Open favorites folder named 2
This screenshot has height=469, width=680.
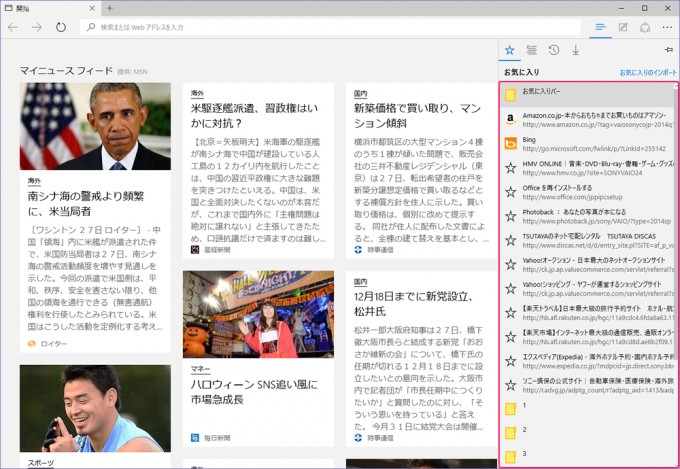(588, 433)
